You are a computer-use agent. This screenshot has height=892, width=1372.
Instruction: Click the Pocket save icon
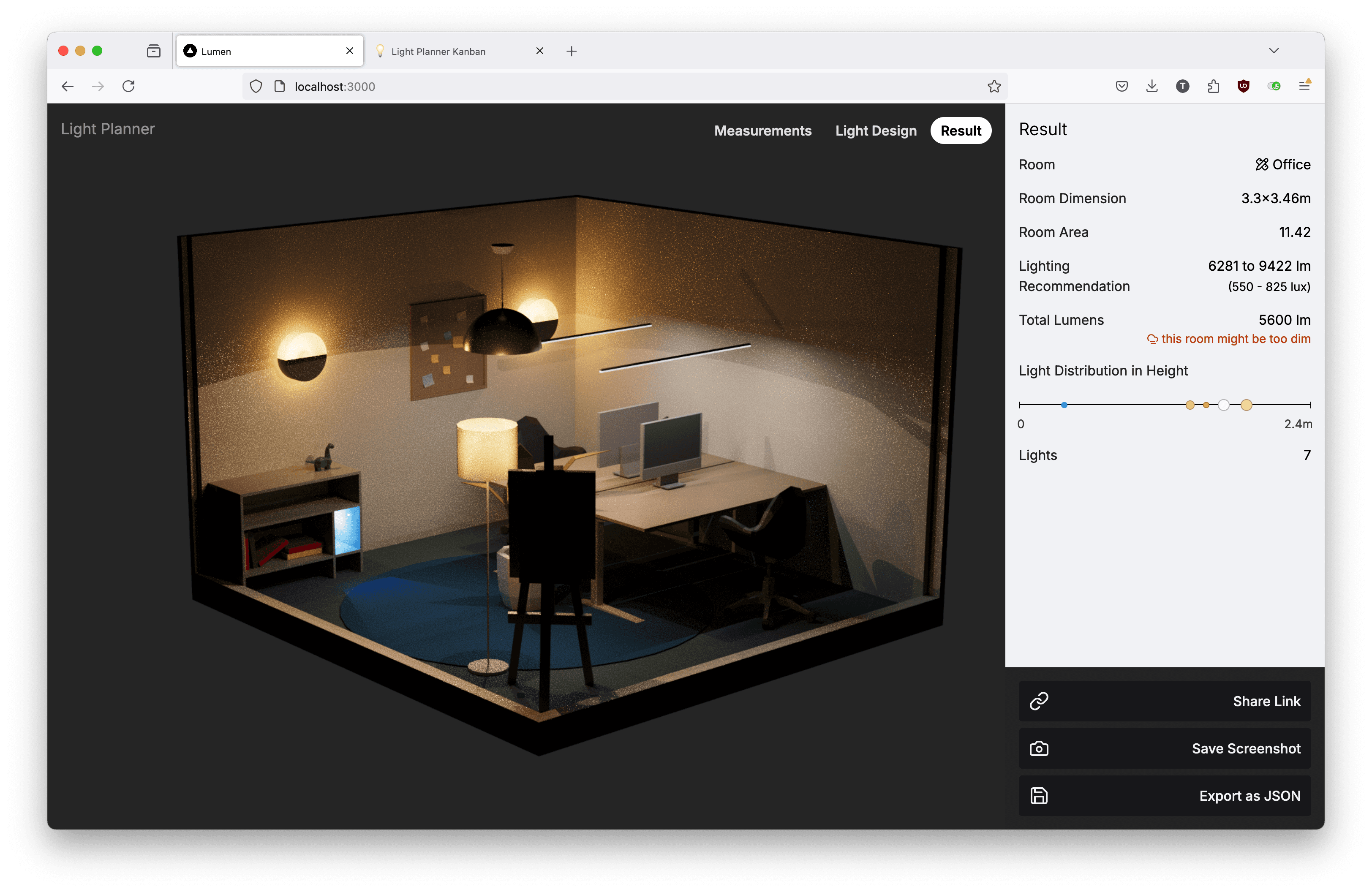(x=1121, y=87)
